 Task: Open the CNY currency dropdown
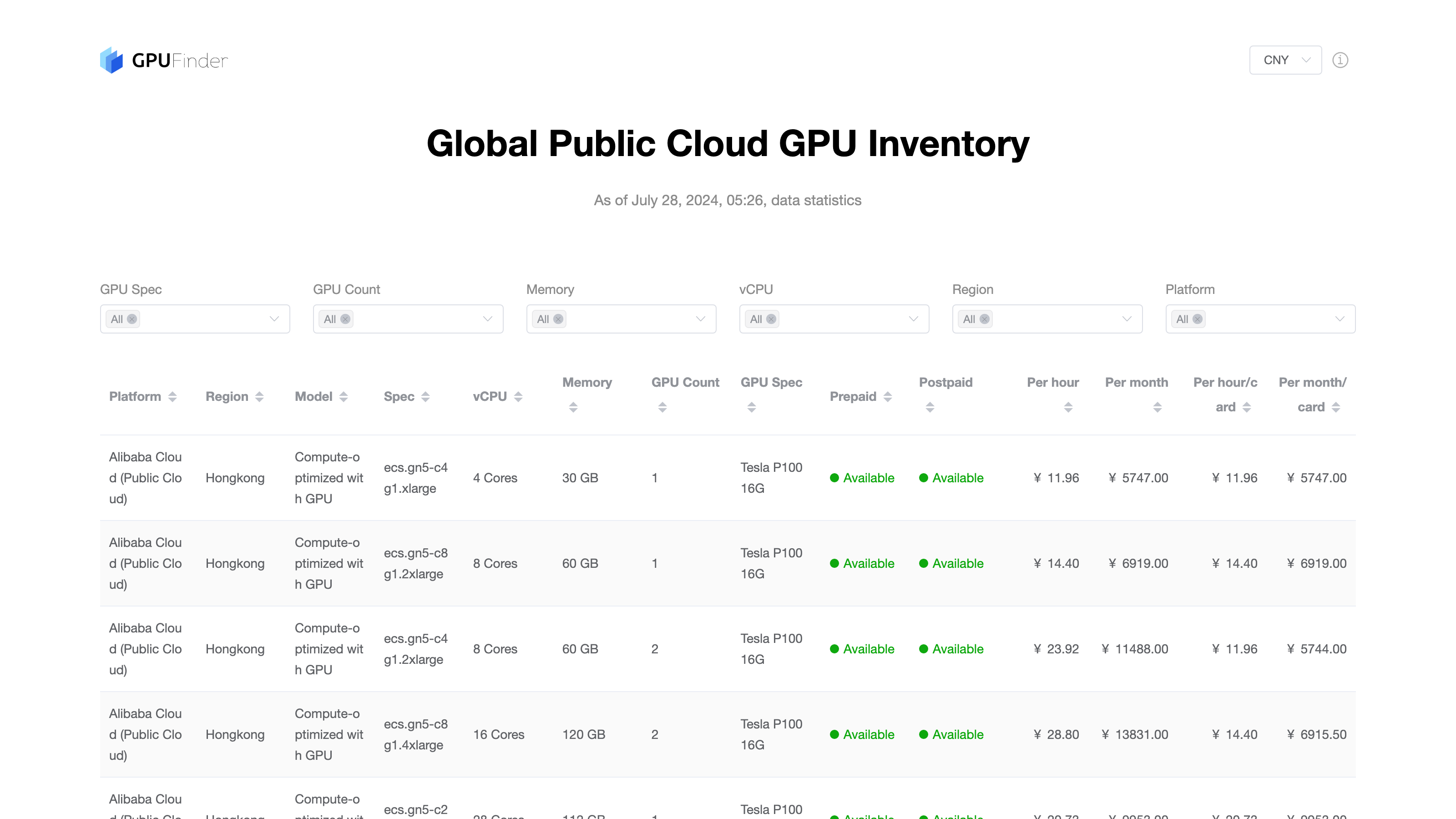tap(1285, 60)
